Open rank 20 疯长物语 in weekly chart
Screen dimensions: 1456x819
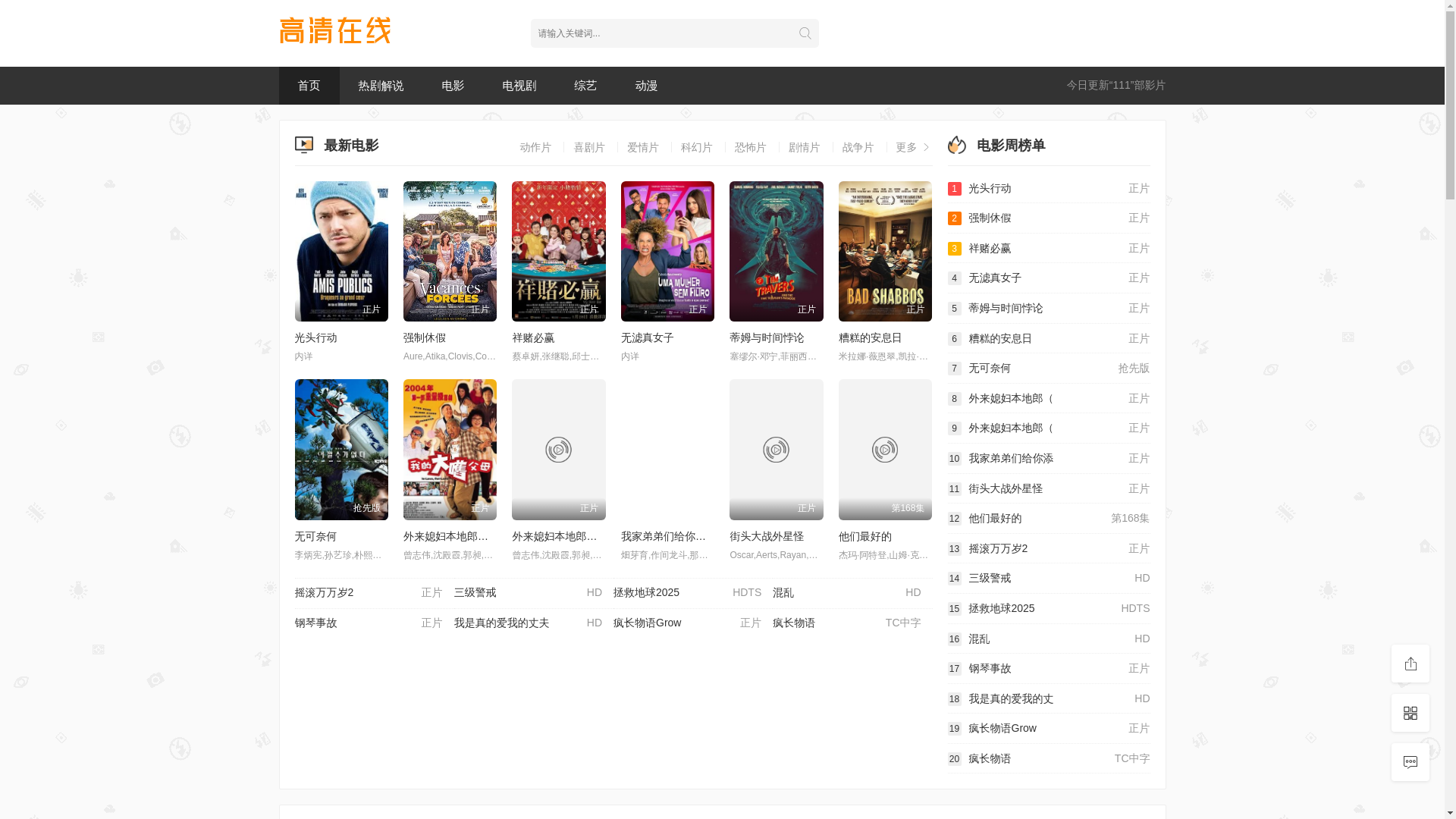(1049, 759)
